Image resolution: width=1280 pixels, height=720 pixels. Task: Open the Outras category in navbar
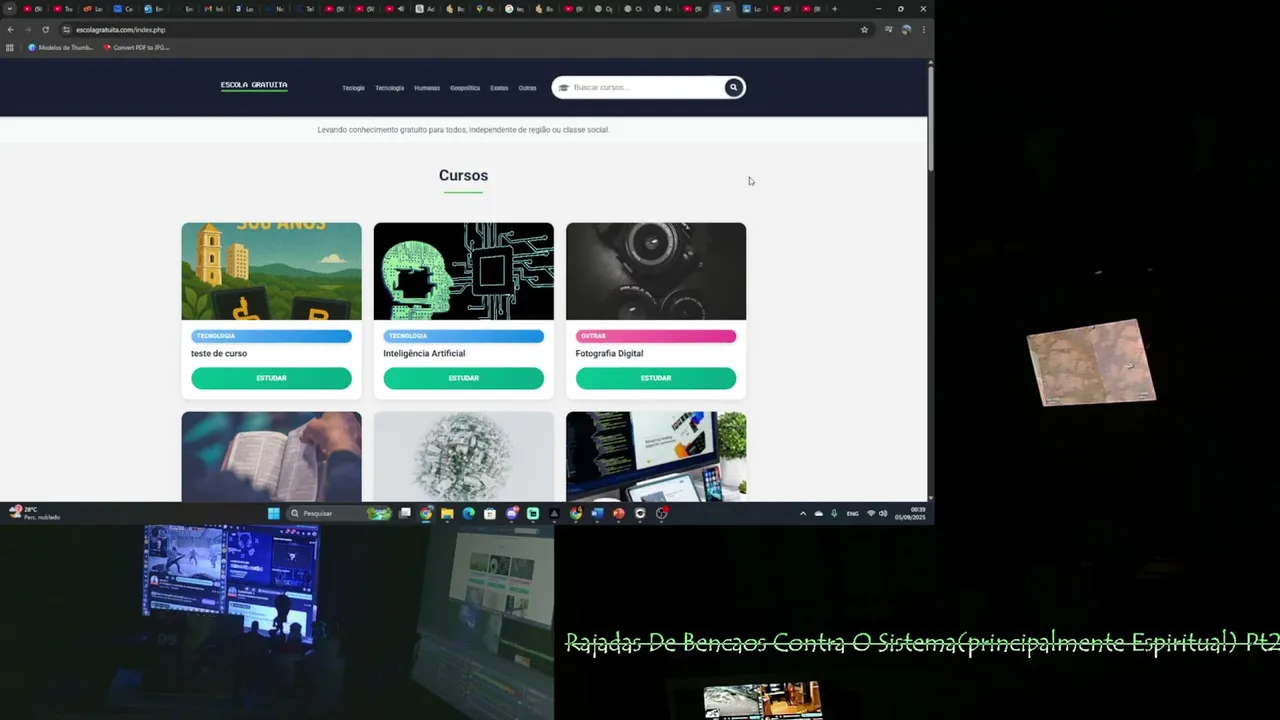(527, 88)
